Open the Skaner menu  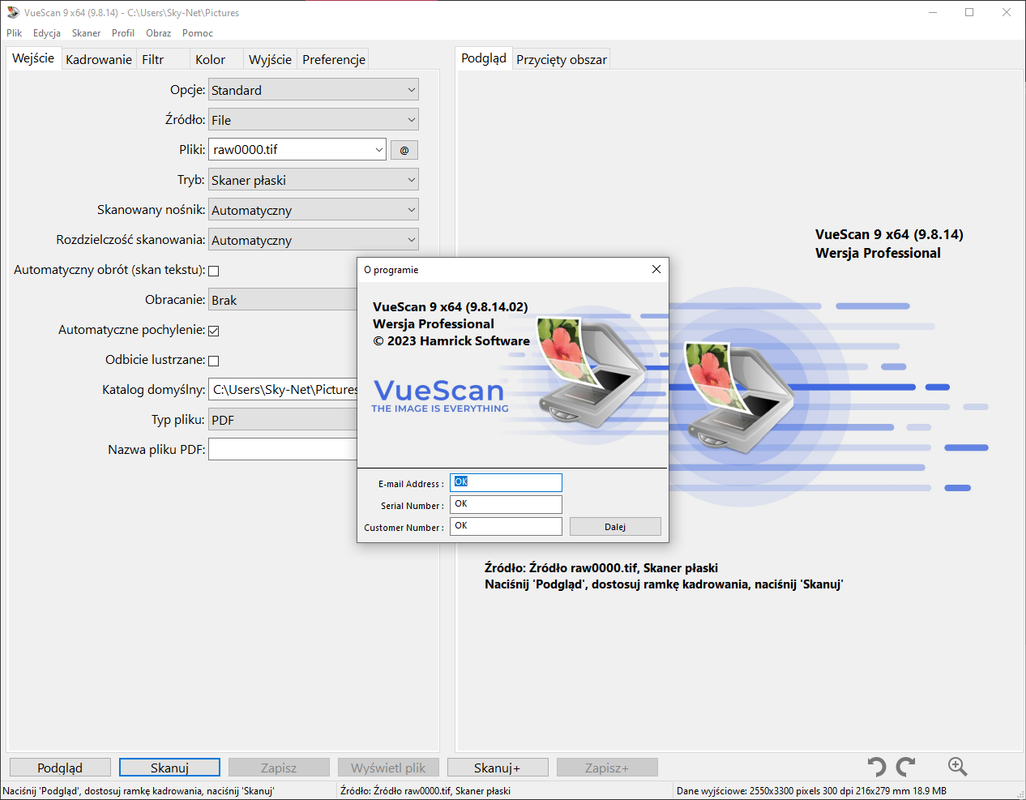click(x=86, y=33)
